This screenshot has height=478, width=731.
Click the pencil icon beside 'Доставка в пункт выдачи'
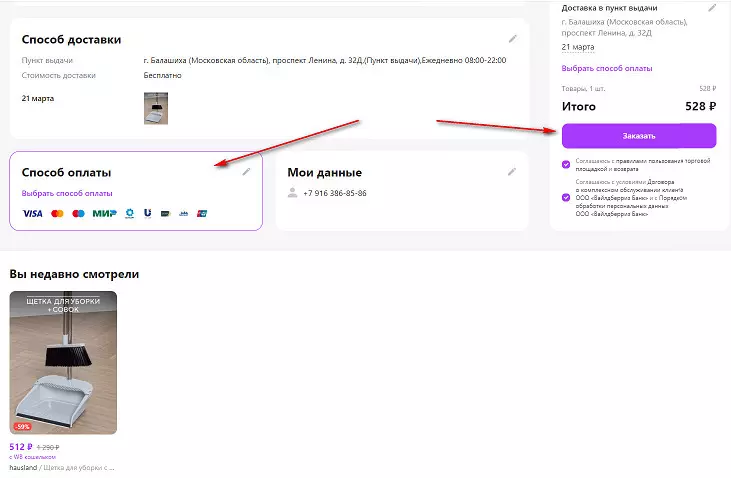coord(712,7)
